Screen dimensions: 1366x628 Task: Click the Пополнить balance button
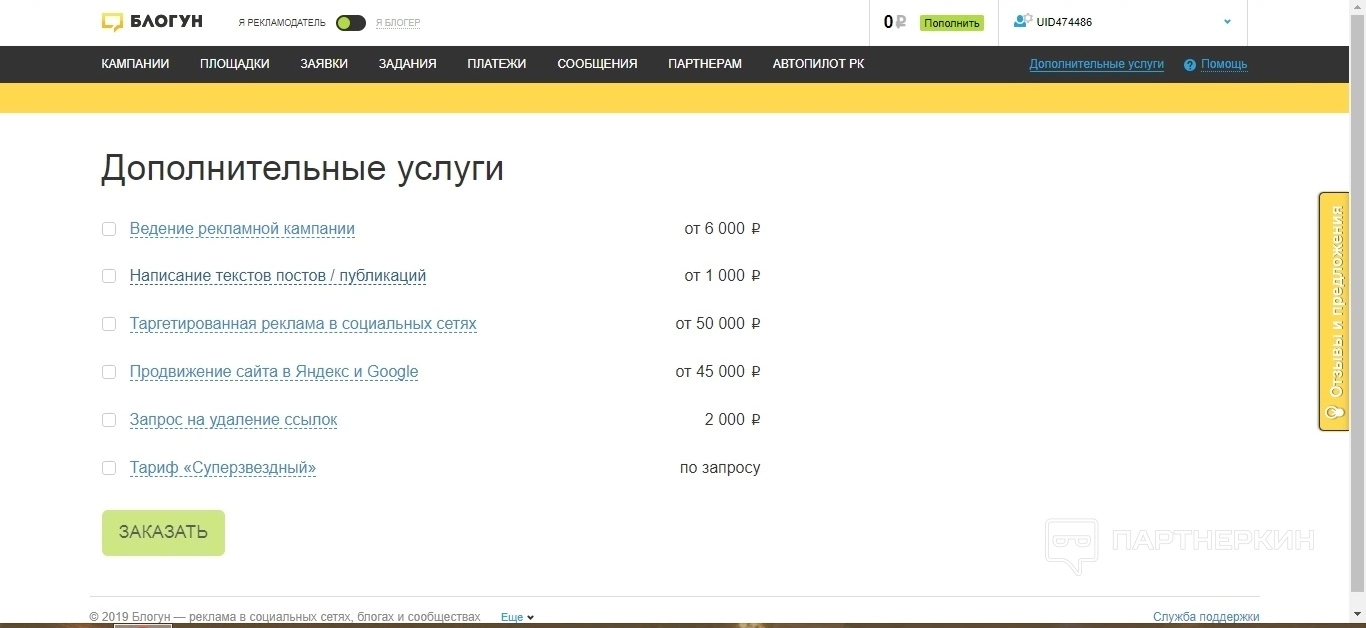tap(951, 23)
